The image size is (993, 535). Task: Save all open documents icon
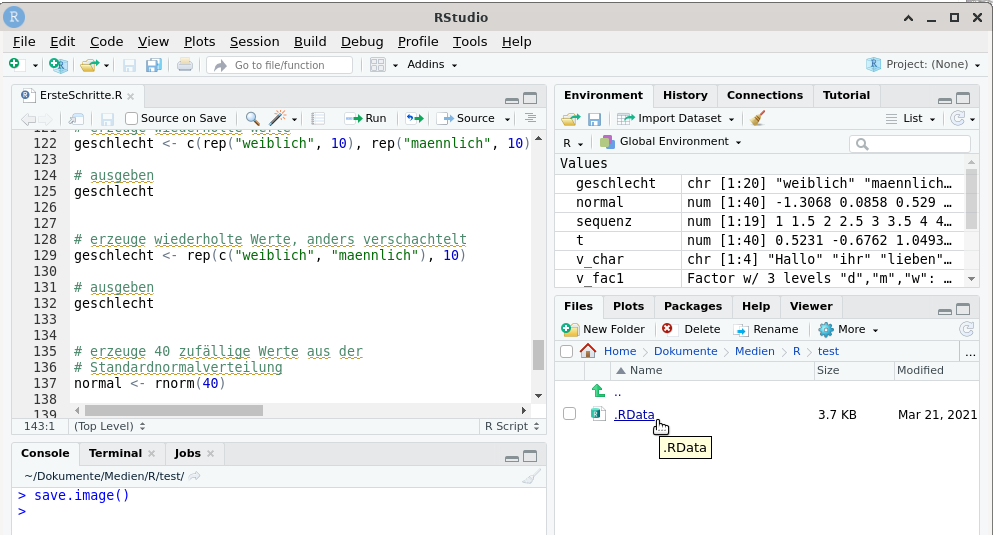point(153,65)
